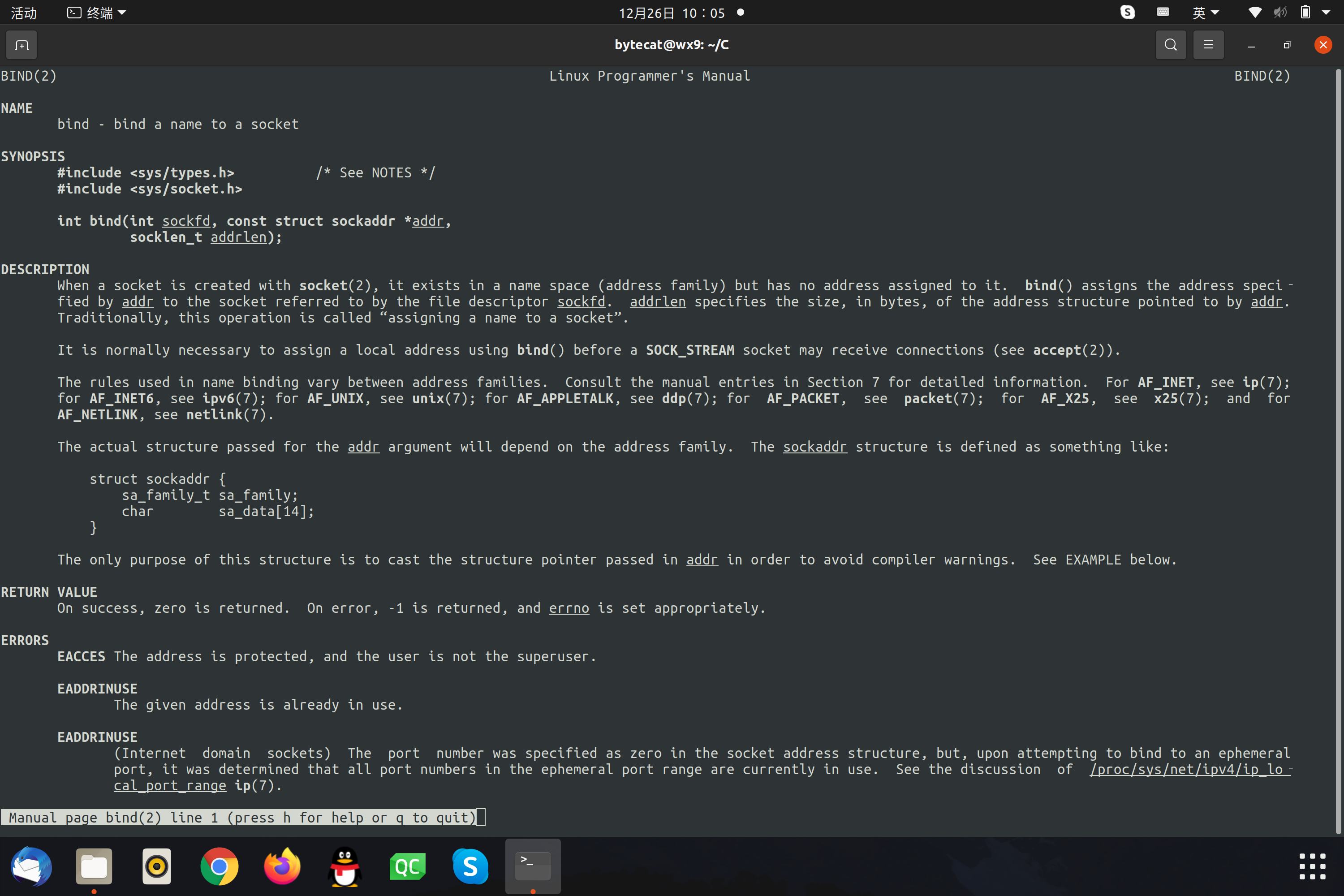Launch Skype from the dock

pos(470,866)
